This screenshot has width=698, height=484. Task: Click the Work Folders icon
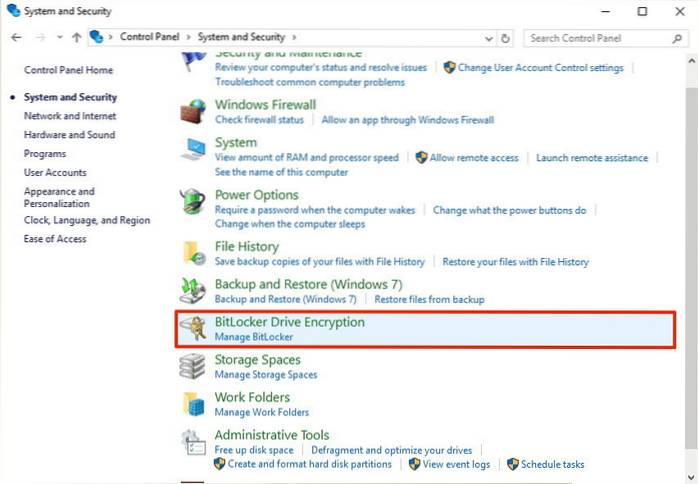point(194,404)
